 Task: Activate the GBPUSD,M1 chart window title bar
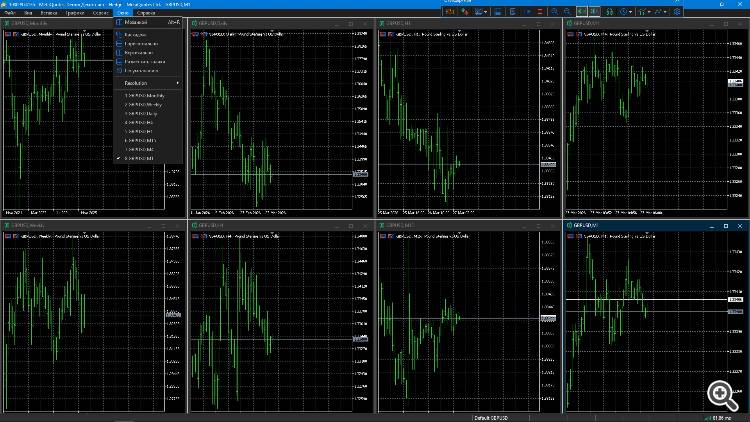click(655, 225)
